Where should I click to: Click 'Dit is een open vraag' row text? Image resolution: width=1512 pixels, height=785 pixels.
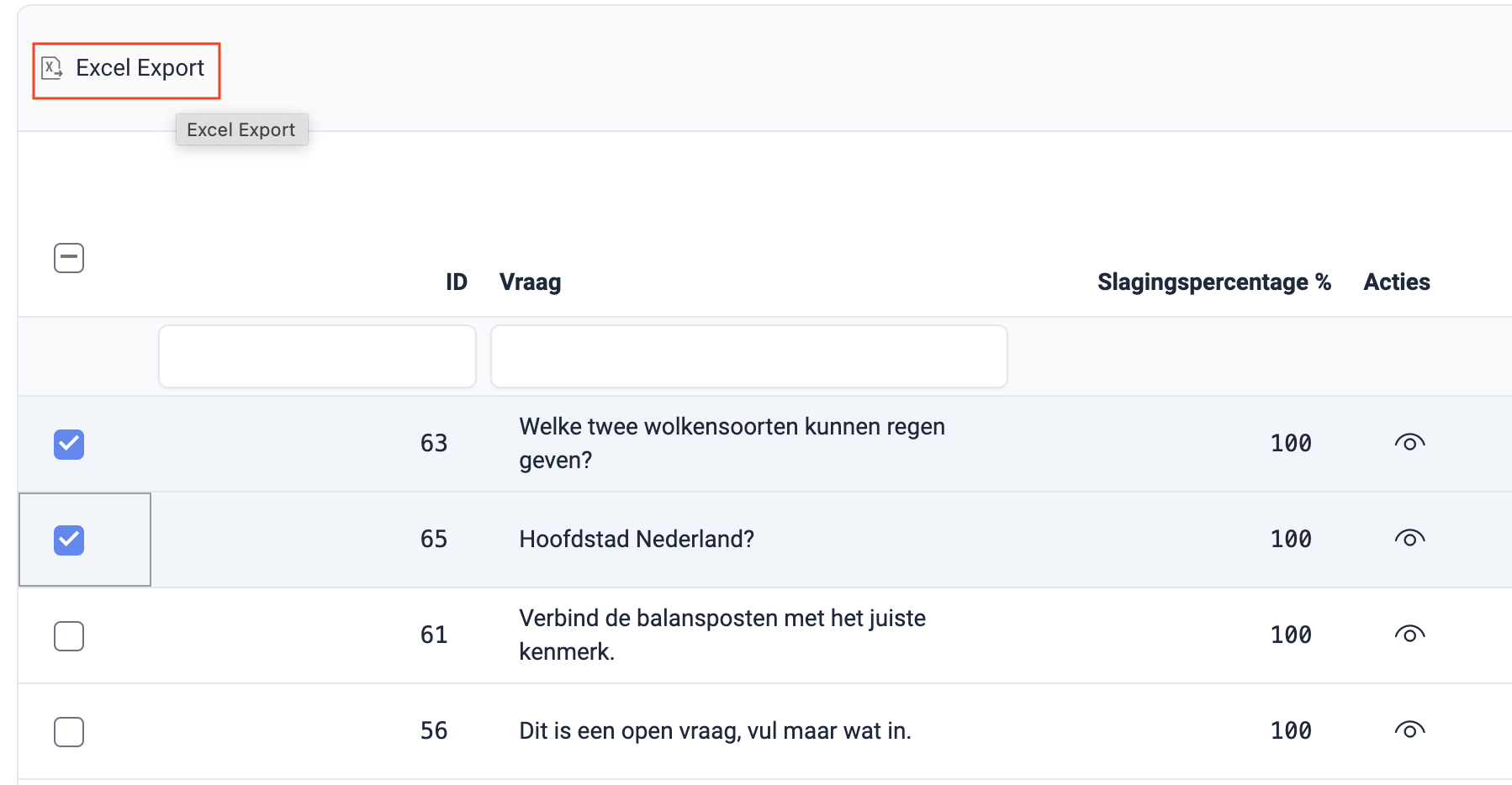tap(714, 730)
